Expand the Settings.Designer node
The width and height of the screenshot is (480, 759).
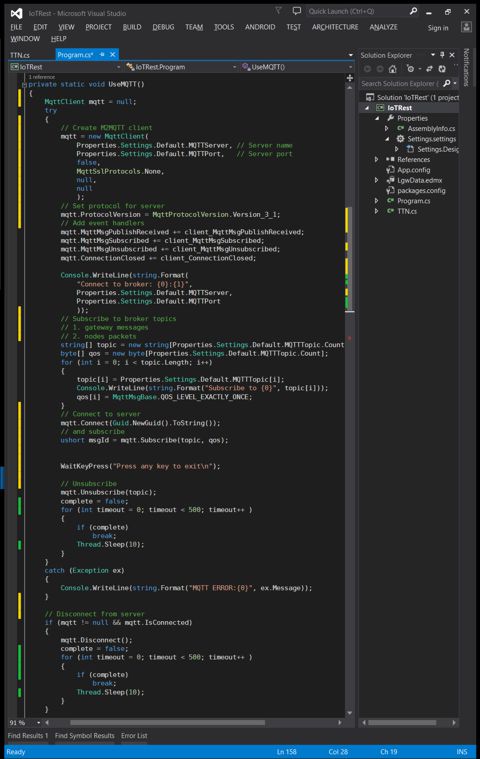(x=397, y=149)
